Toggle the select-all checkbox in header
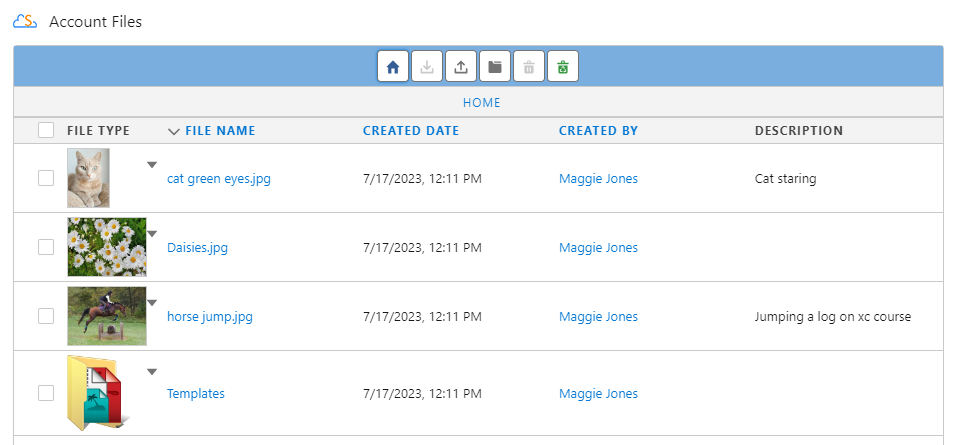This screenshot has width=954, height=445. click(46, 130)
